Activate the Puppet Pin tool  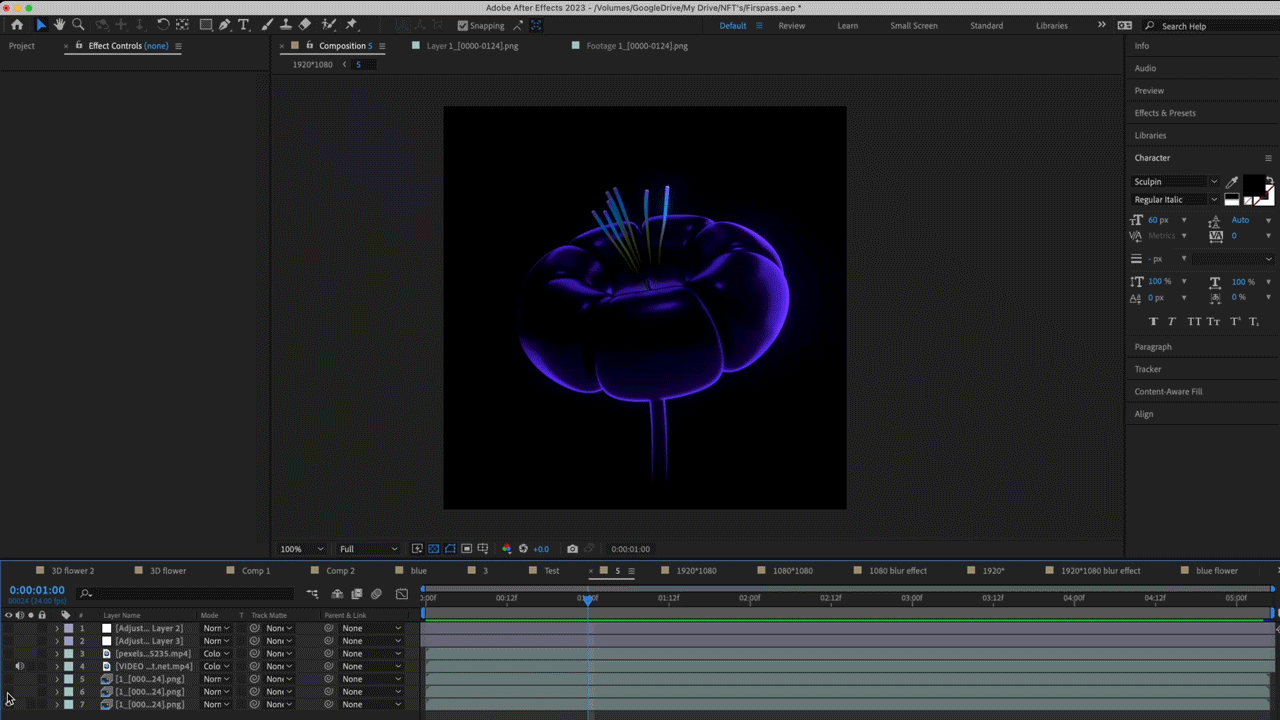tap(351, 25)
